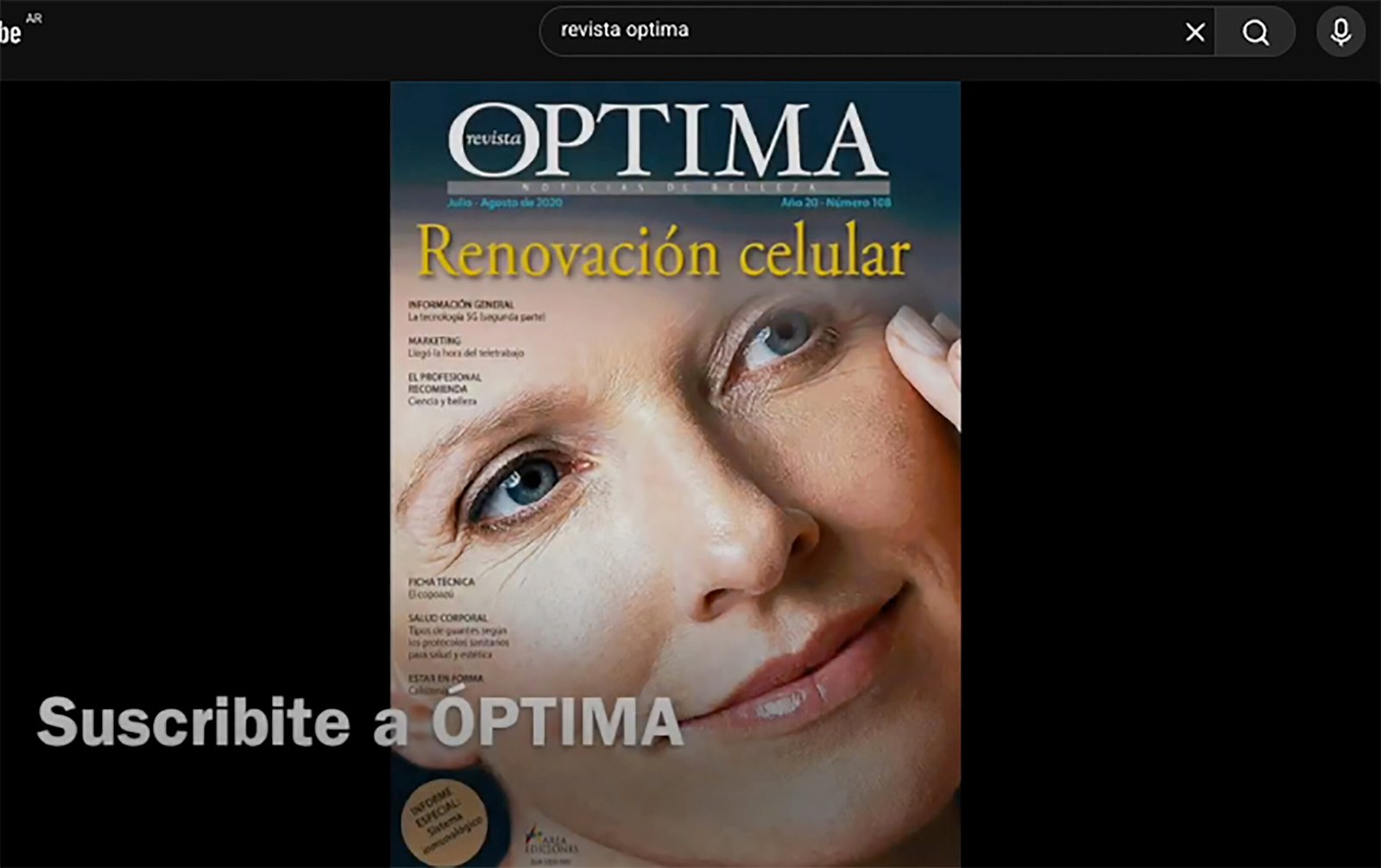Click the 'Renovación celular' headline

coord(663,253)
